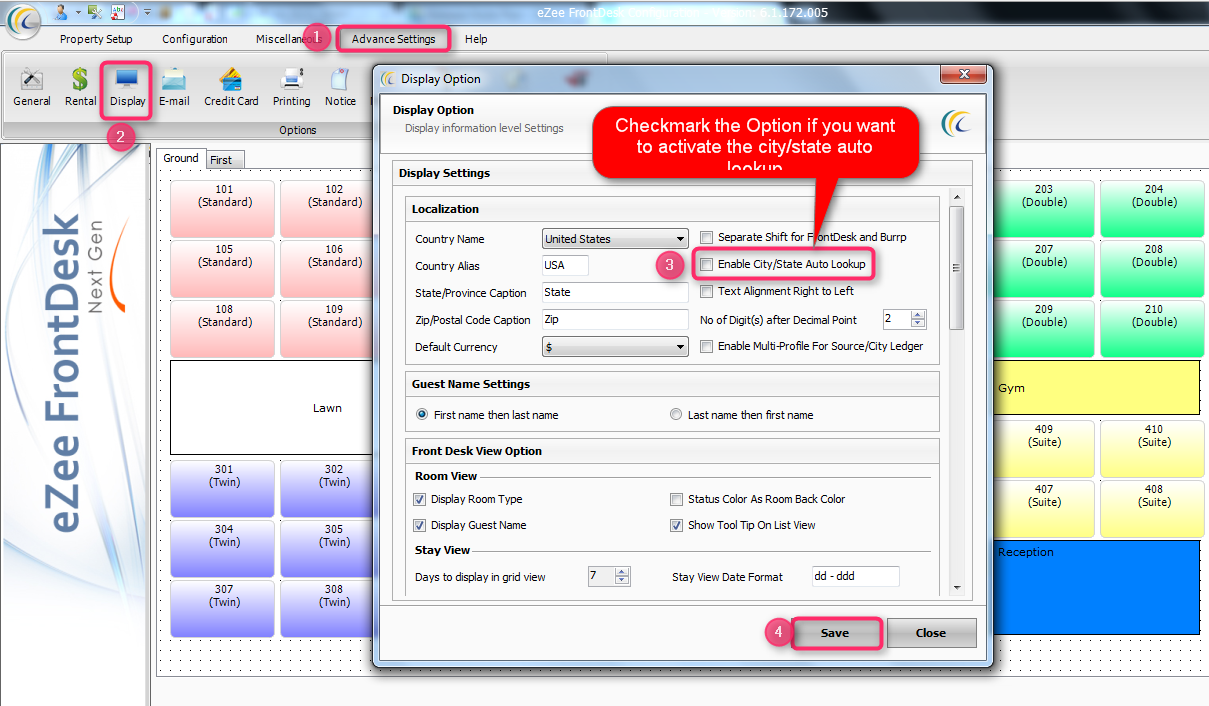
Task: Click the Close button in dialog
Action: point(931,633)
